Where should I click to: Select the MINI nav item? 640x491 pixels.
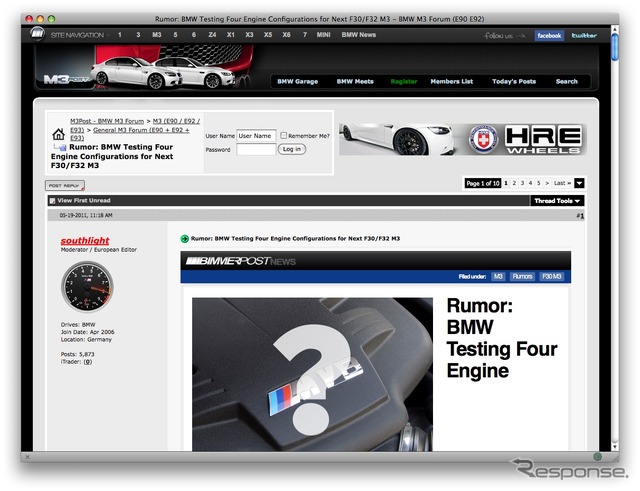(323, 35)
